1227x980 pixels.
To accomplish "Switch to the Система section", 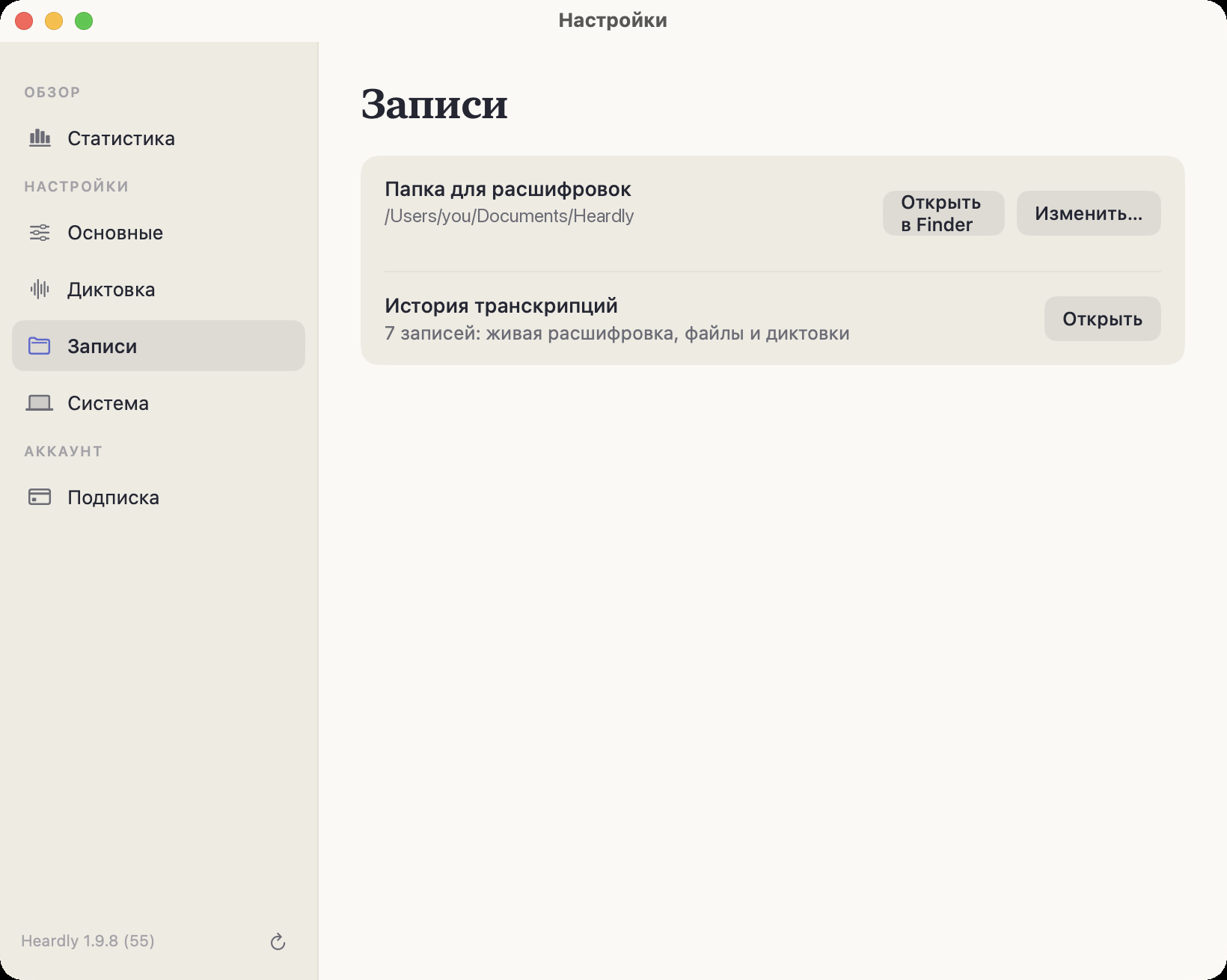I will (159, 403).
